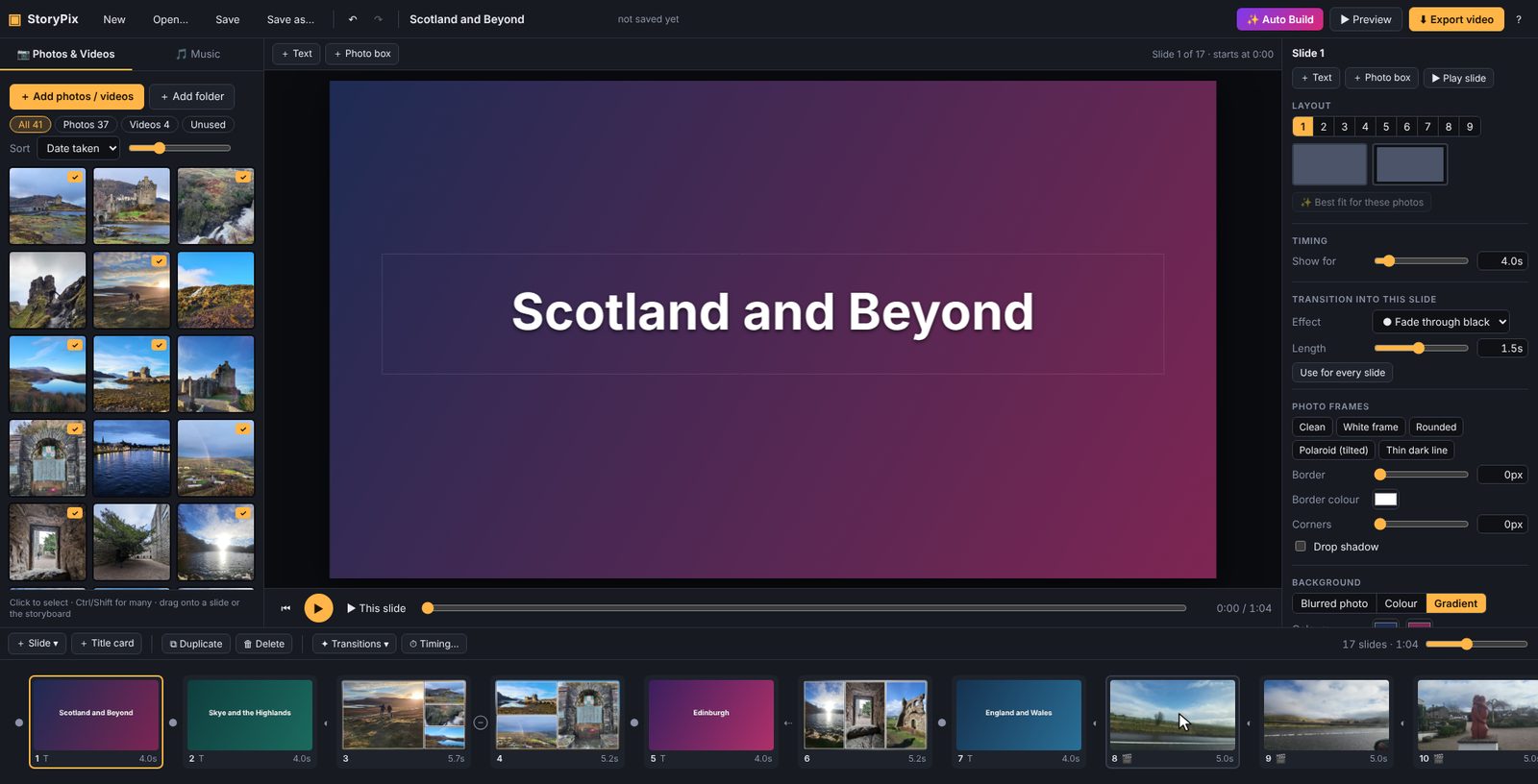Click the redo arrow icon
This screenshot has width=1538, height=784.
tap(378, 19)
